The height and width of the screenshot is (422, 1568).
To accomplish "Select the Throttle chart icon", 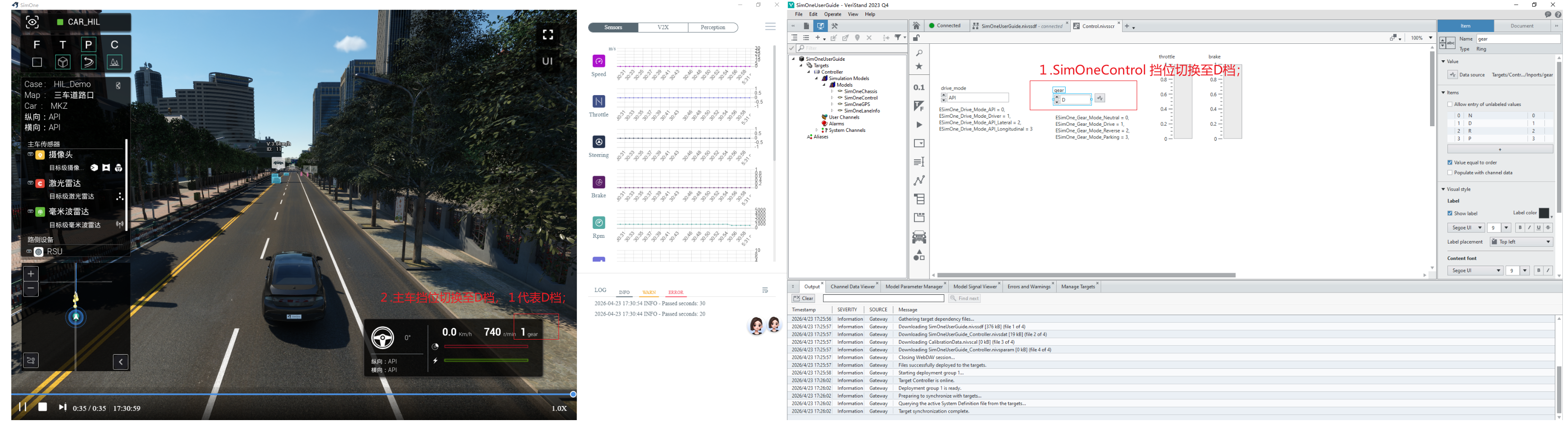I will coord(599,101).
